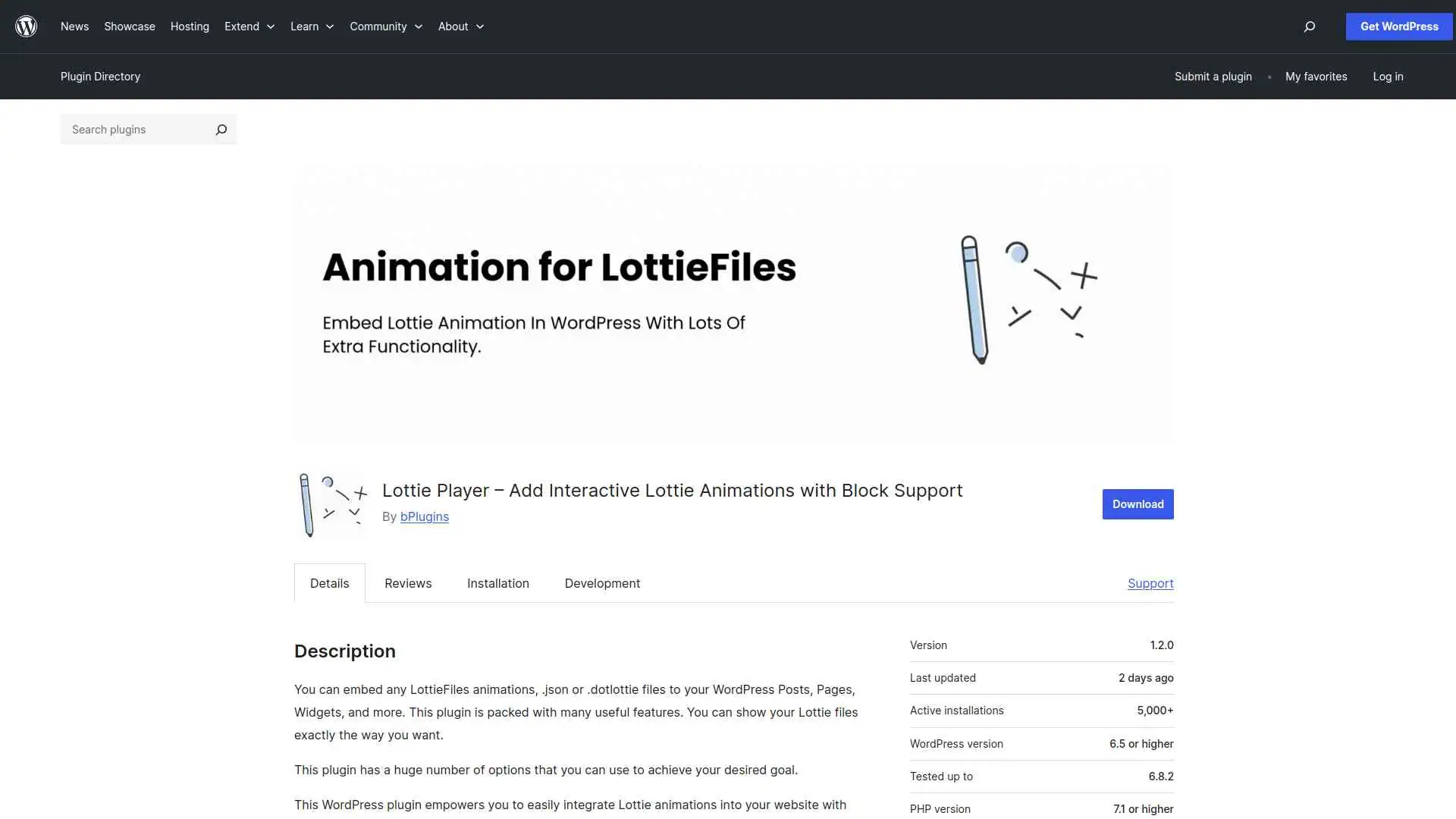This screenshot has height=819, width=1456.
Task: Open the News menu item
Action: (74, 27)
